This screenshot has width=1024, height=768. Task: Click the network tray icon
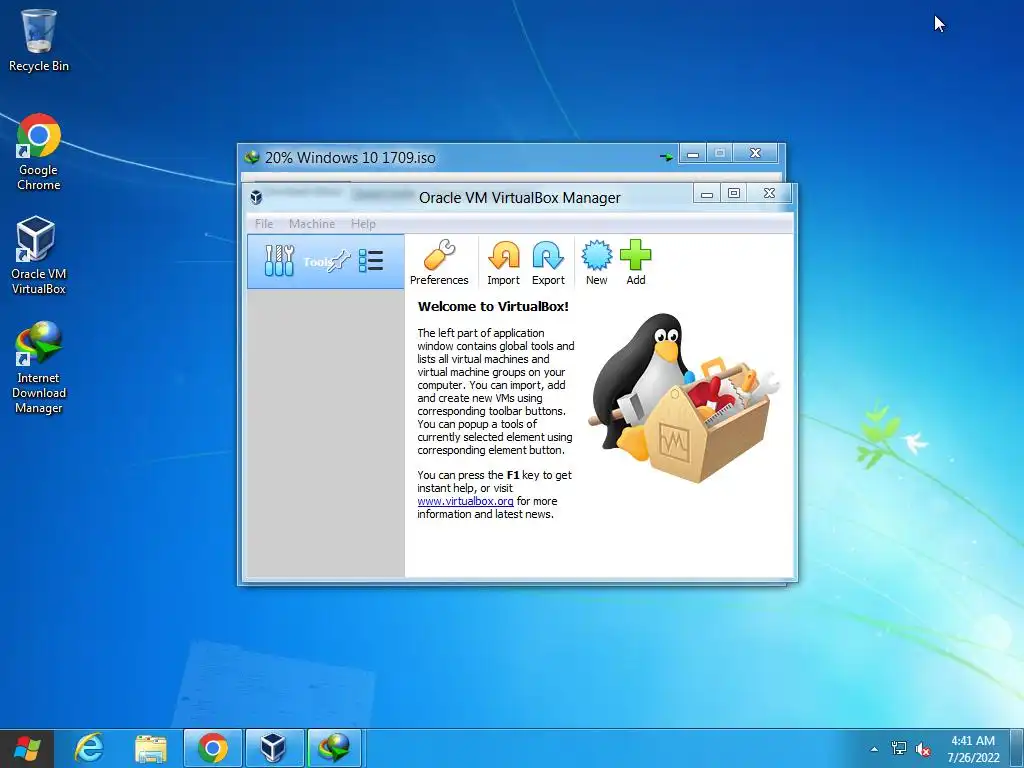coord(899,748)
